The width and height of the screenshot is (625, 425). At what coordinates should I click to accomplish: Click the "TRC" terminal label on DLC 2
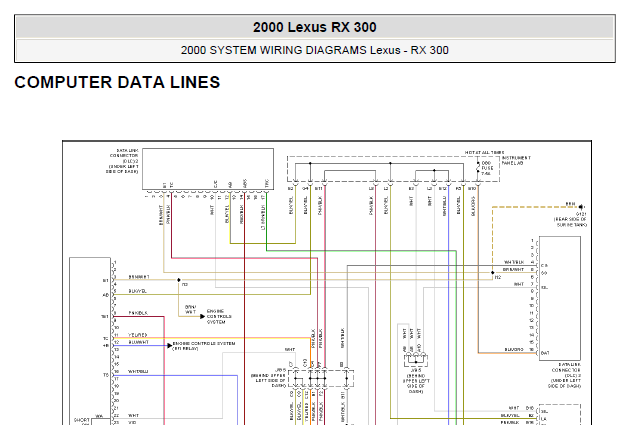pos(267,184)
